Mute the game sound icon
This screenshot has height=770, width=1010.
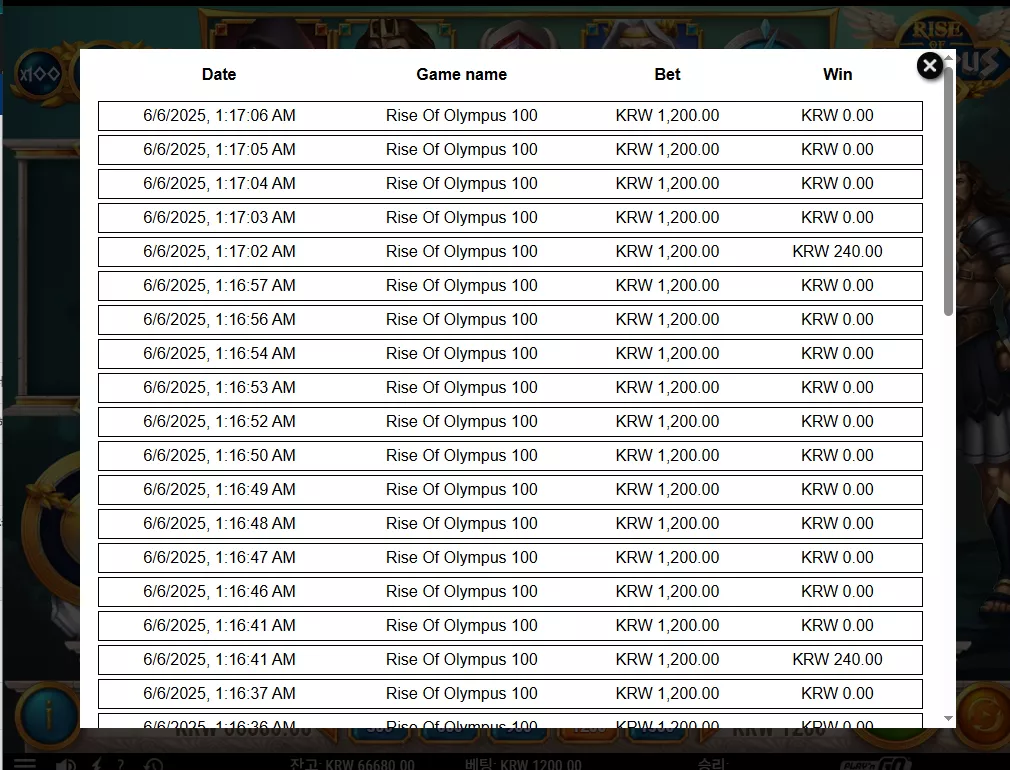click(x=66, y=764)
